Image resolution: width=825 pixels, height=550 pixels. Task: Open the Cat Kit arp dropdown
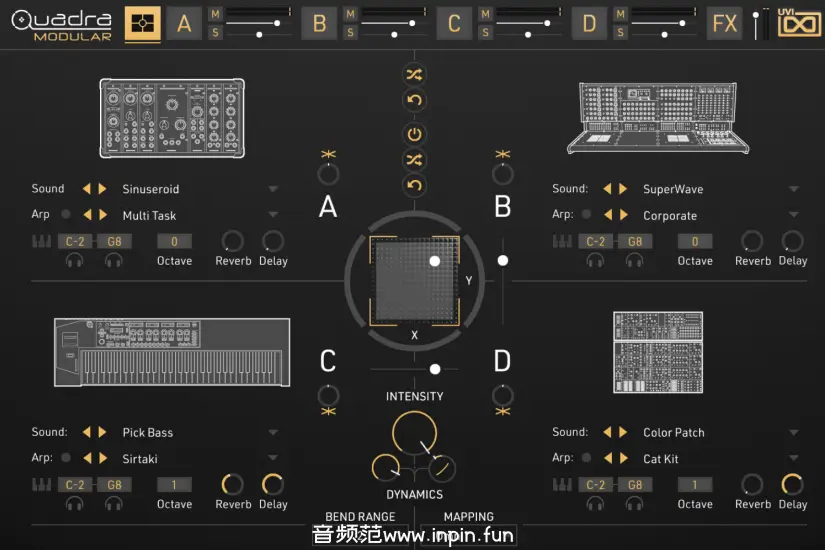[x=793, y=457]
